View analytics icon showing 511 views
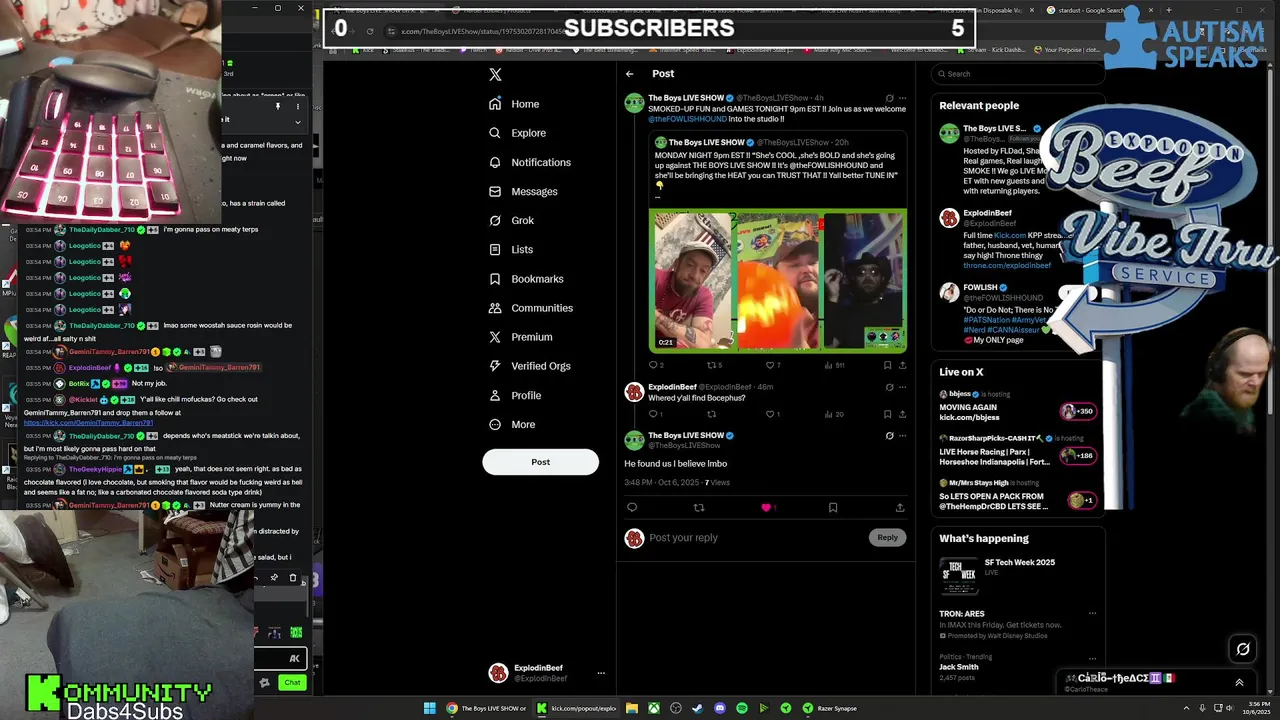This screenshot has height=720, width=1280. pos(834,365)
